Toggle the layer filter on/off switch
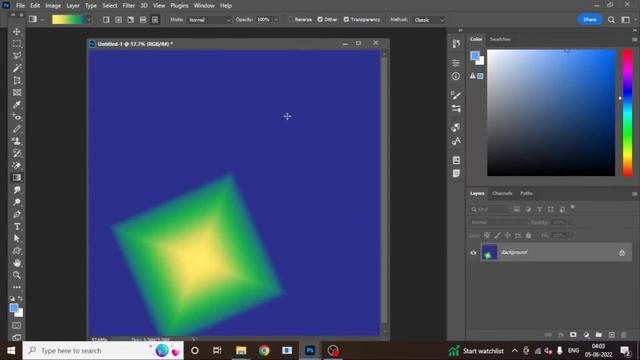This screenshot has height=360, width=640. pyautogui.click(x=573, y=207)
